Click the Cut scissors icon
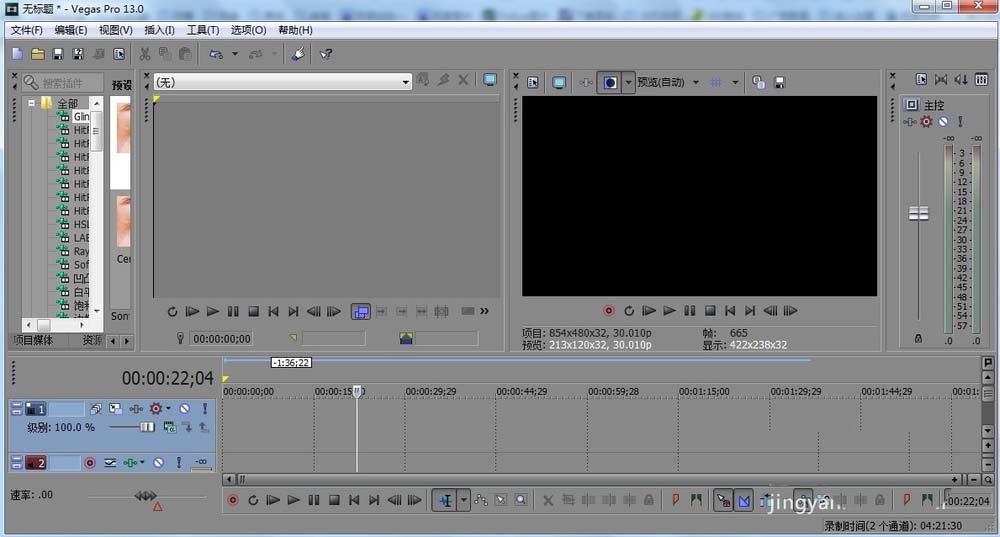Screen dimensions: 1000x537 point(145,55)
